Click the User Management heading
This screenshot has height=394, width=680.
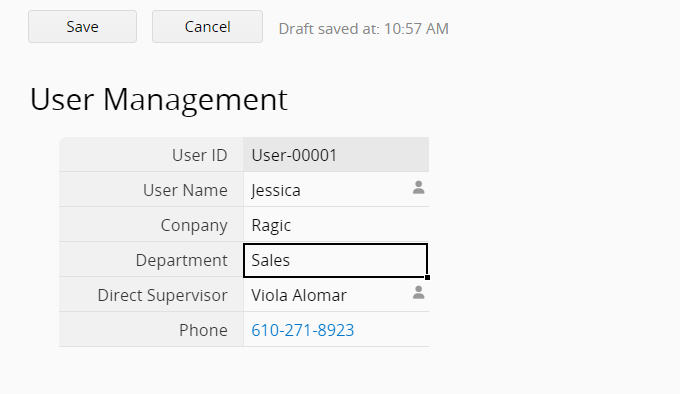159,100
